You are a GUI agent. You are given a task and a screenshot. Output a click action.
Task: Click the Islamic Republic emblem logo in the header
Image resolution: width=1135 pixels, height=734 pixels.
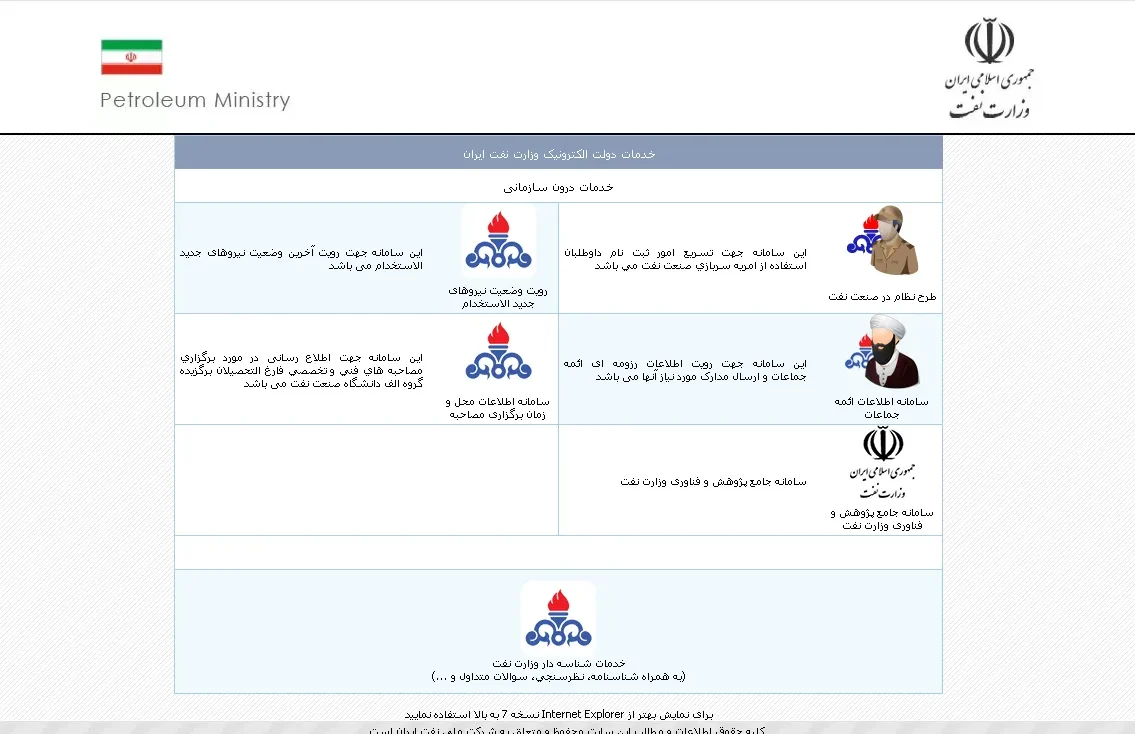click(x=989, y=68)
